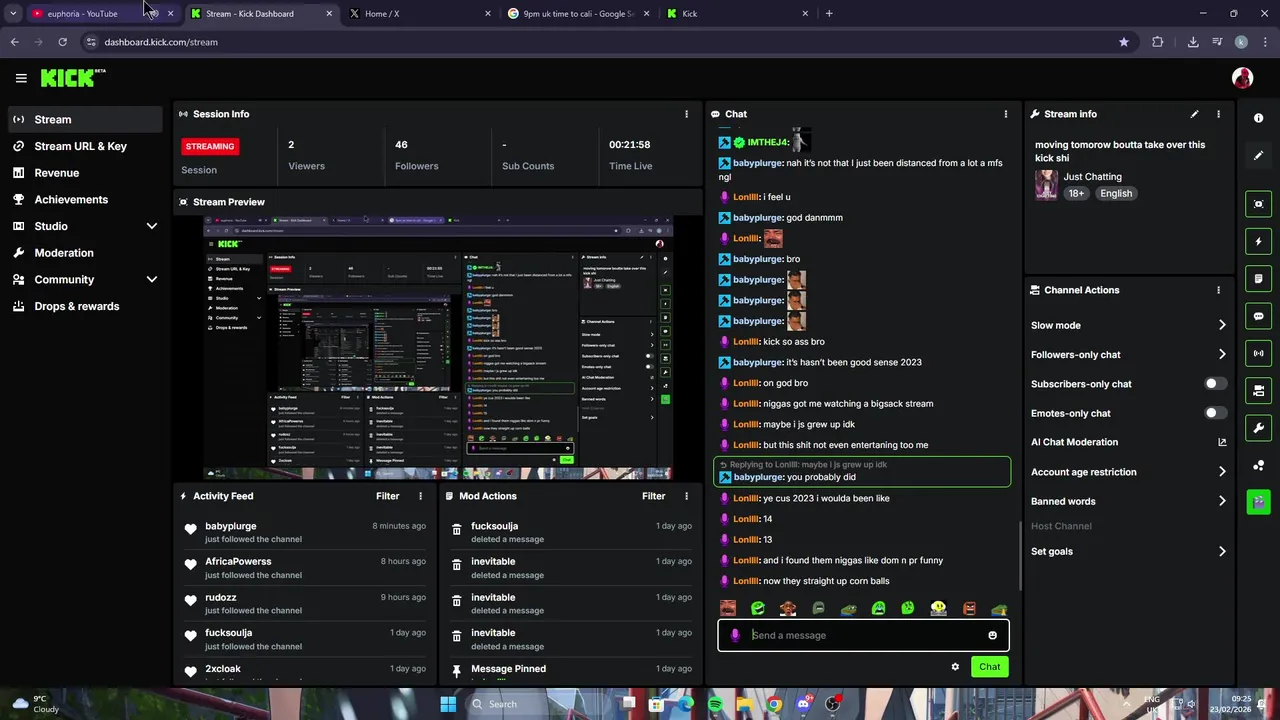Click the camera icon in right rail
Viewport: 1280px width, 720px height.
(1258, 390)
